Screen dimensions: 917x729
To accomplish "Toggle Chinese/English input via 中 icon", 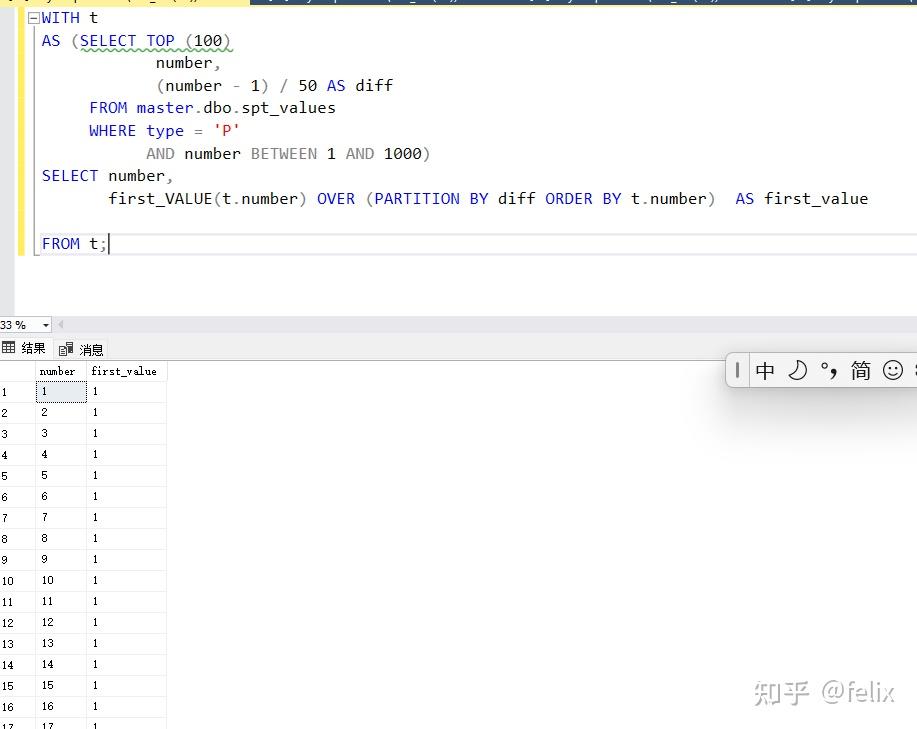I will tap(765, 370).
